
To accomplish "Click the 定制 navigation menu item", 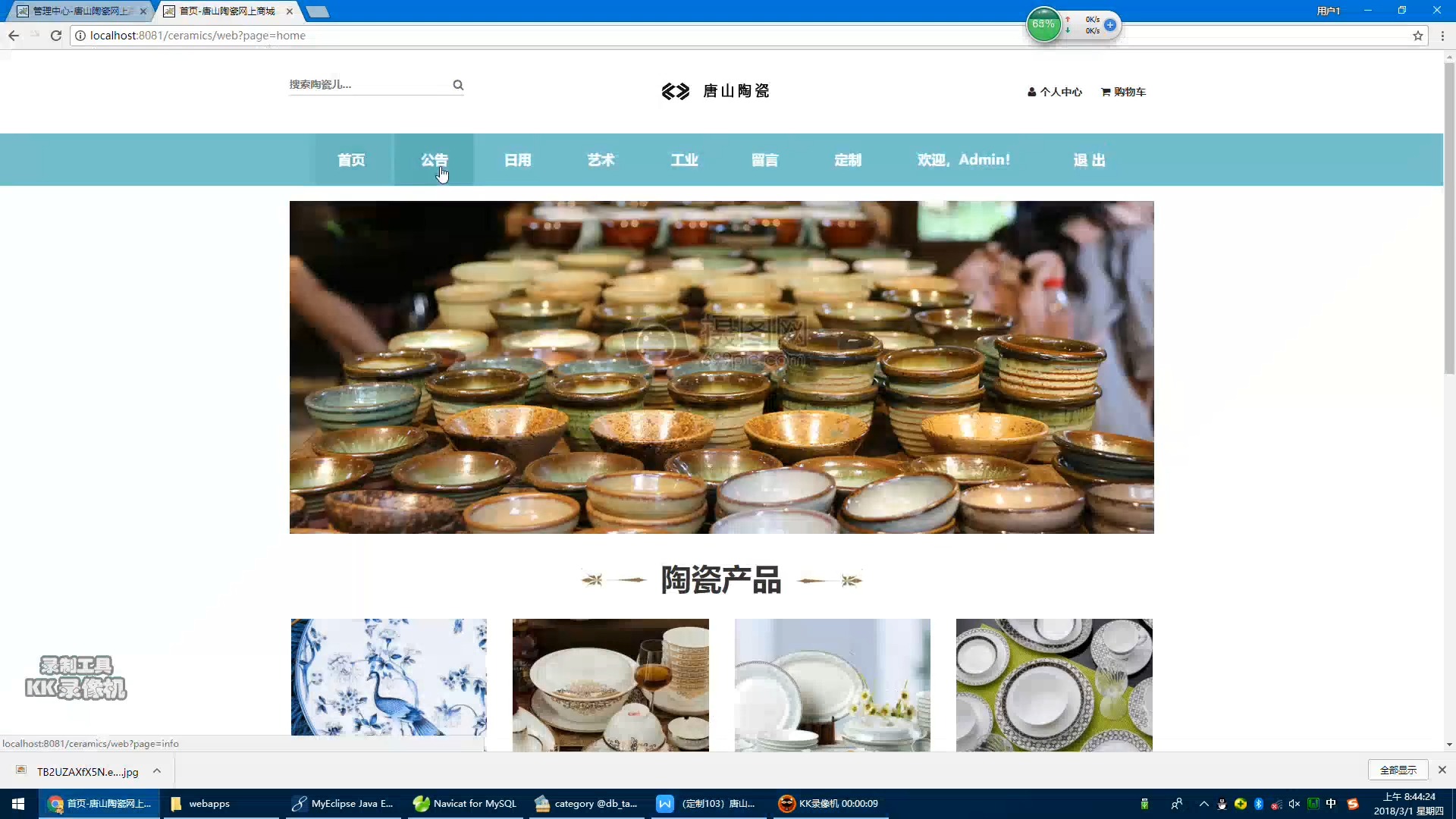I will pyautogui.click(x=848, y=159).
